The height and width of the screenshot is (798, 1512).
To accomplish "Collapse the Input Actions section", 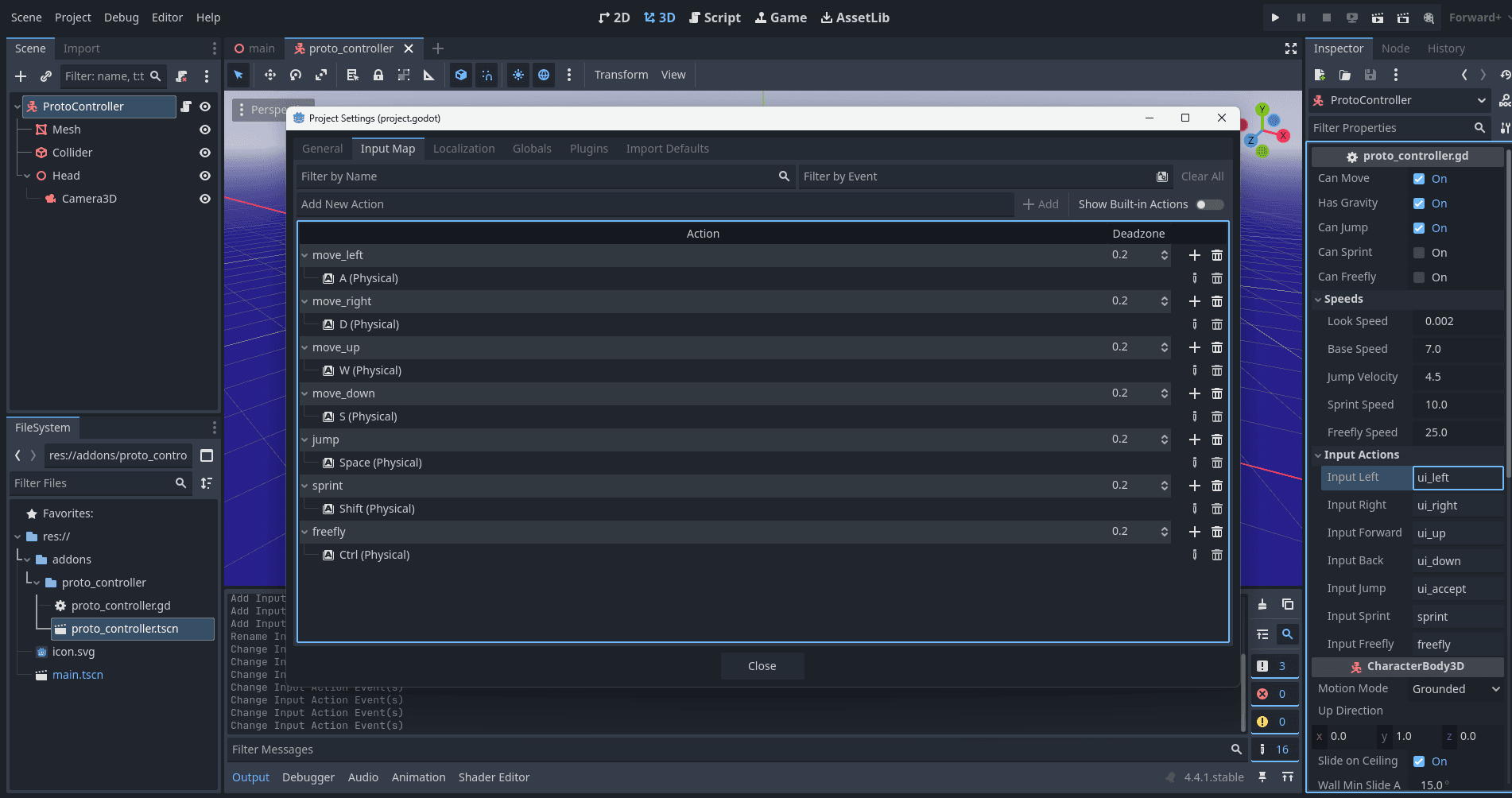I will pos(1318,455).
